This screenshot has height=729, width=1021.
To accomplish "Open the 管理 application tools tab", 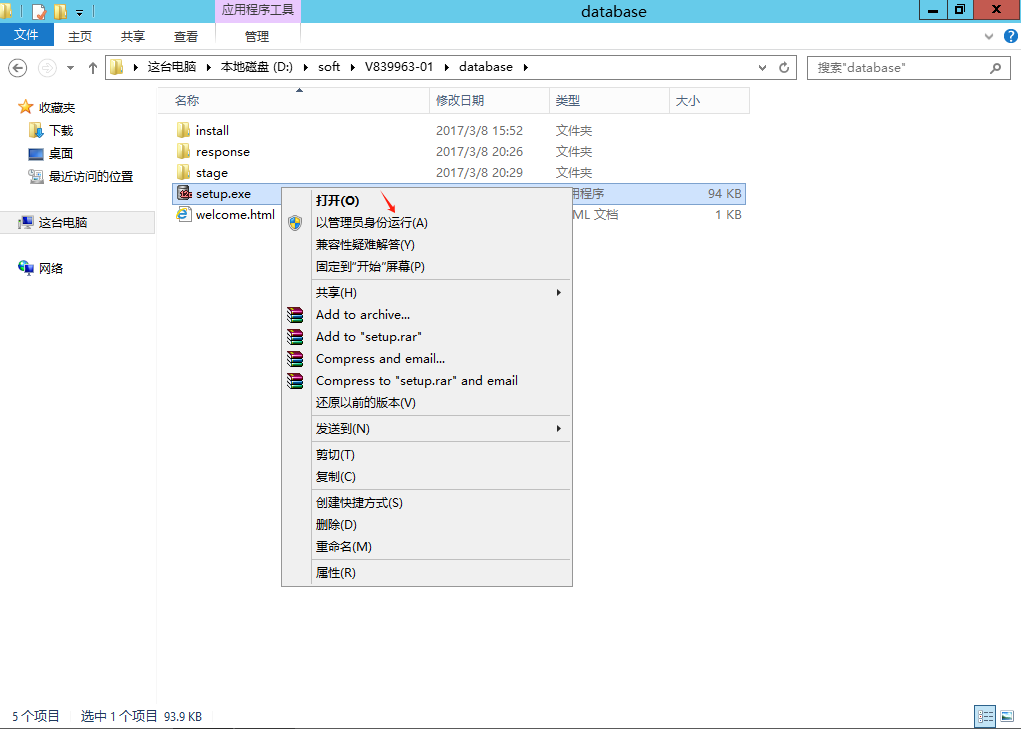I will (x=257, y=36).
